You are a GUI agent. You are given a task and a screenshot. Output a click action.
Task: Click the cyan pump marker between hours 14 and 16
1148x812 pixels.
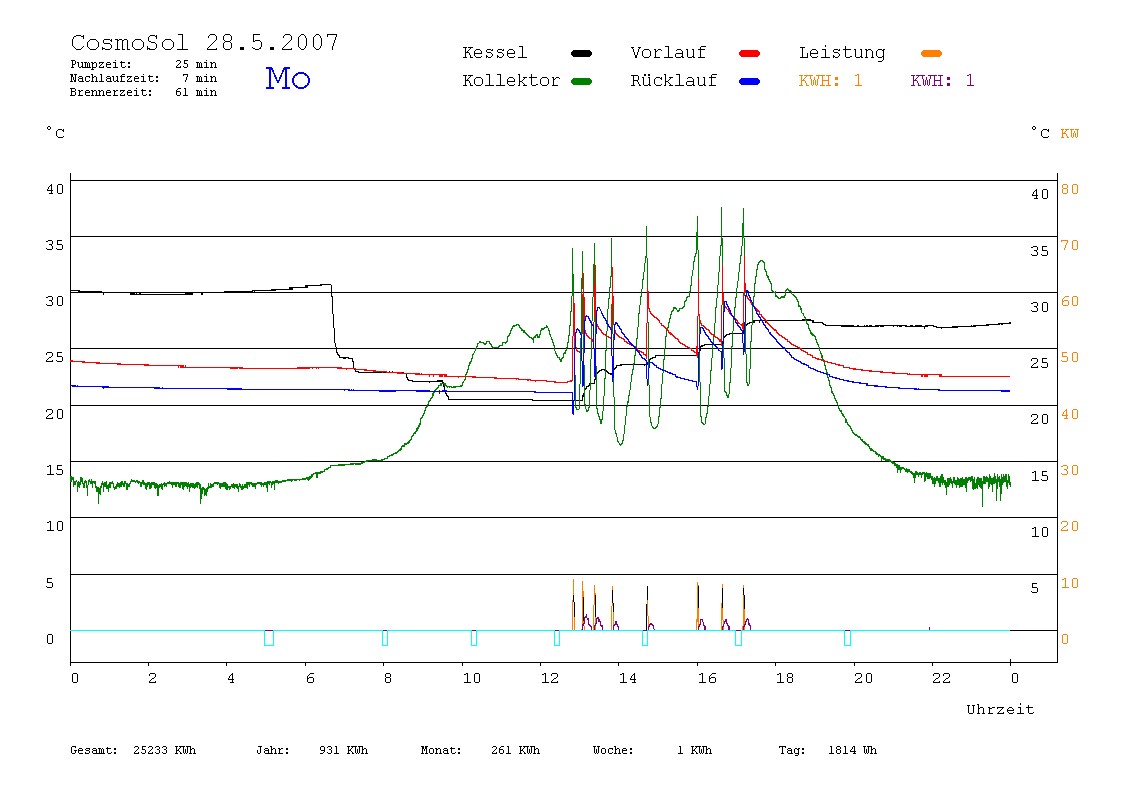click(x=645, y=638)
